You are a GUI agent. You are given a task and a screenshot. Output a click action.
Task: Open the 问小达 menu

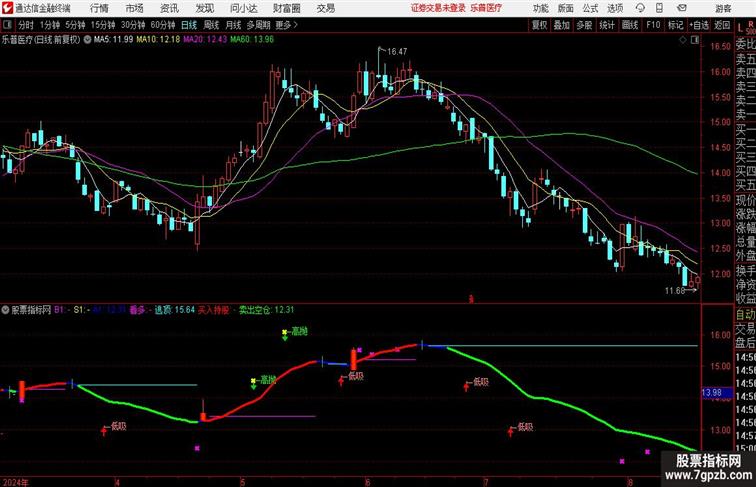pos(243,8)
